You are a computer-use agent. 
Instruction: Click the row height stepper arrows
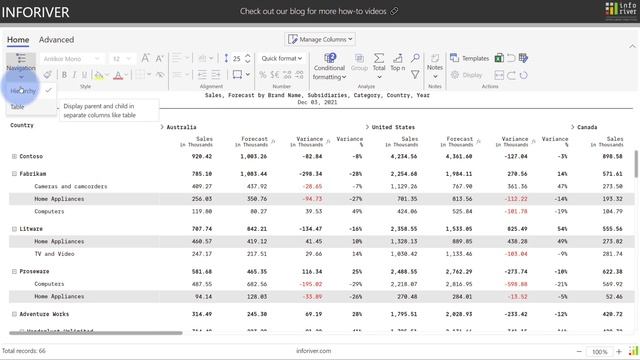pos(247,58)
